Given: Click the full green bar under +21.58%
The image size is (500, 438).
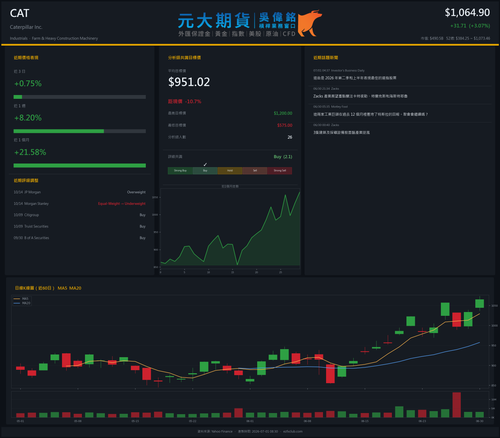Looking at the screenshot, I should click(x=80, y=165).
